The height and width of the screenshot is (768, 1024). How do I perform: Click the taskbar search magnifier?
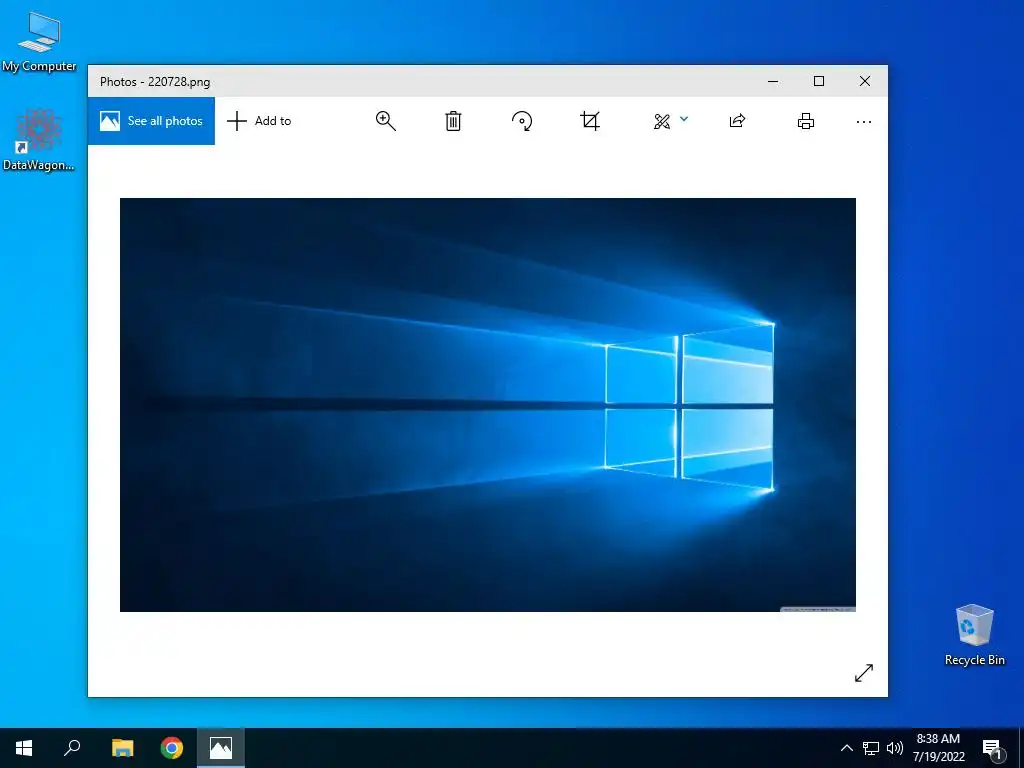point(72,748)
